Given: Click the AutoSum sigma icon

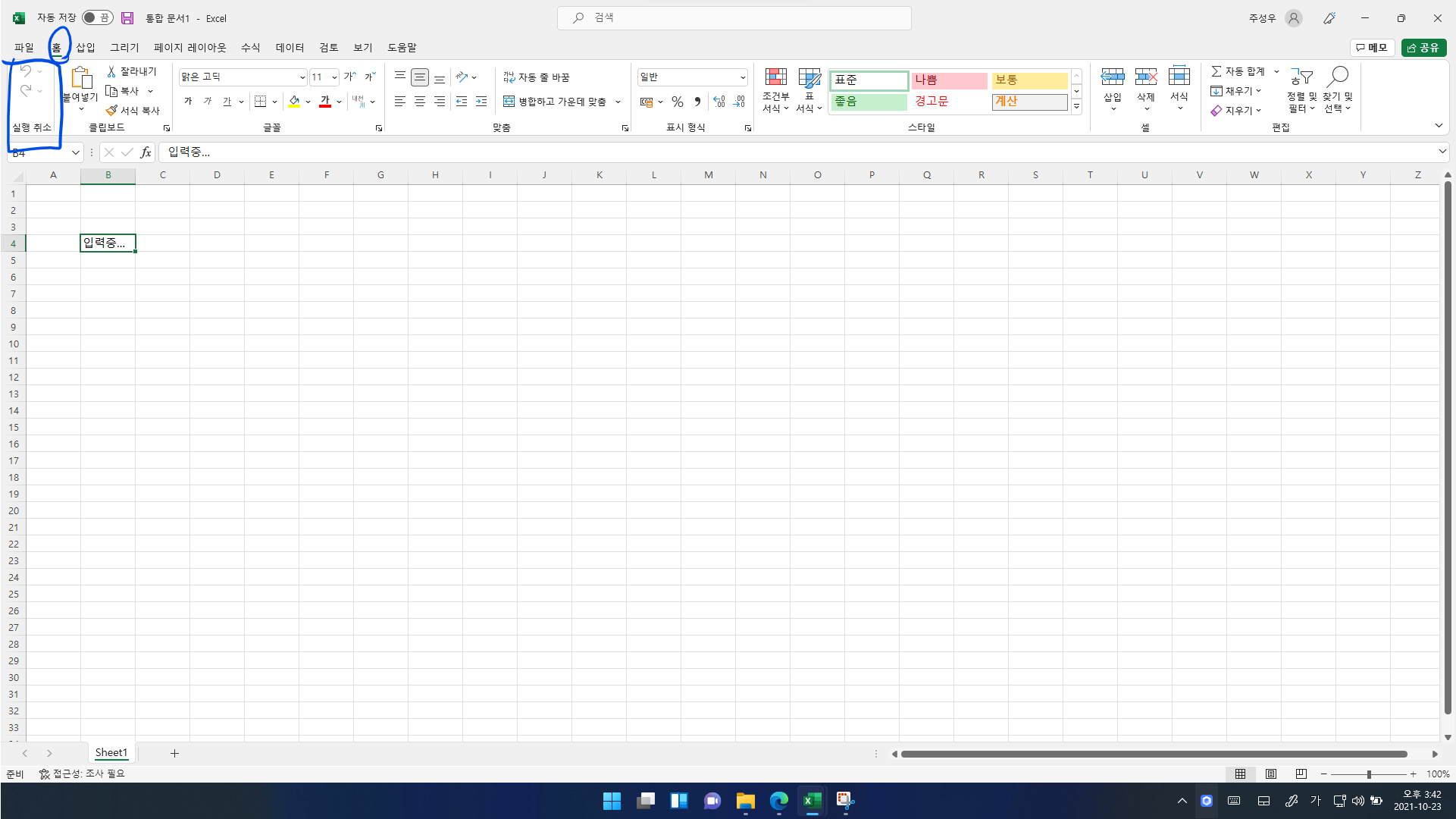Looking at the screenshot, I should coord(1216,71).
